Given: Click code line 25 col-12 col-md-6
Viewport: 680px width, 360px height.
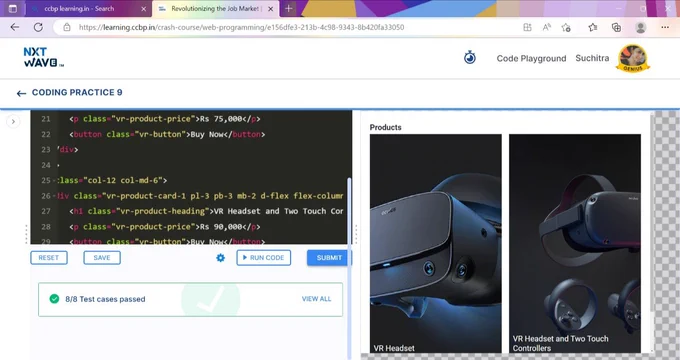Looking at the screenshot, I should point(112,180).
